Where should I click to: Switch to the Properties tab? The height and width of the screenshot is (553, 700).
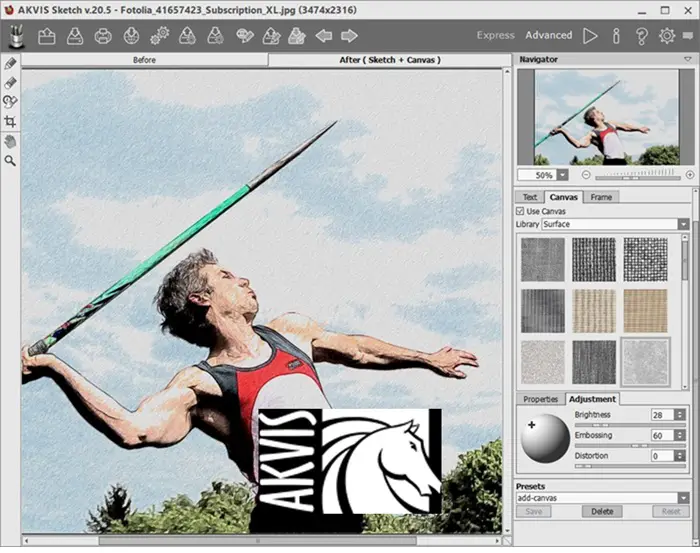(x=540, y=399)
